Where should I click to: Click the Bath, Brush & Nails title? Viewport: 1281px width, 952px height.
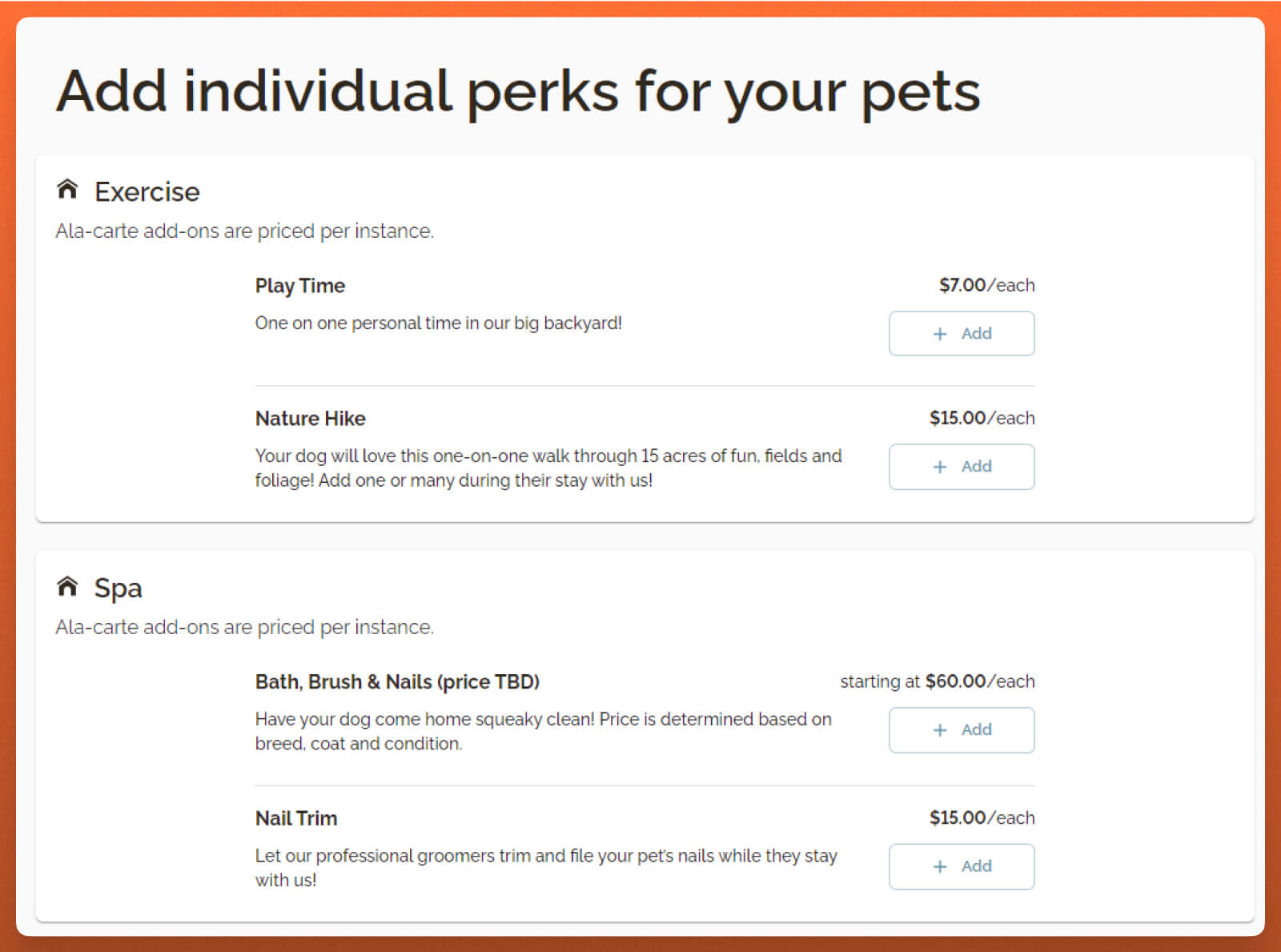tap(397, 682)
